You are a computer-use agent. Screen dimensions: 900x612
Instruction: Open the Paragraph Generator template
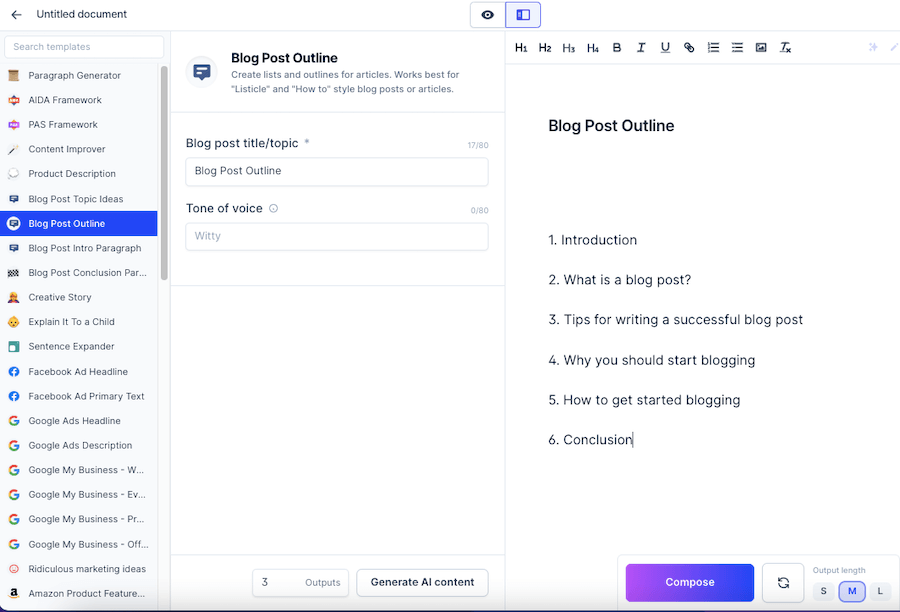coord(79,75)
